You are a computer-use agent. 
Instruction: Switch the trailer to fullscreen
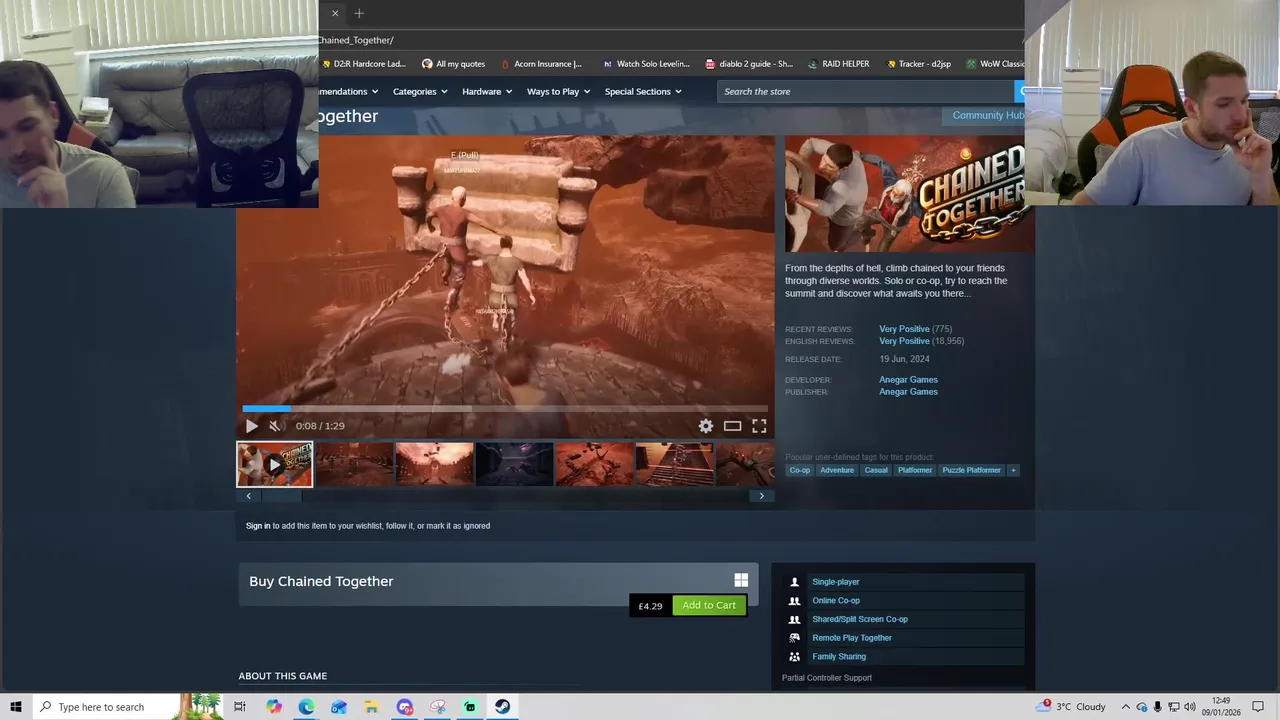tap(759, 426)
